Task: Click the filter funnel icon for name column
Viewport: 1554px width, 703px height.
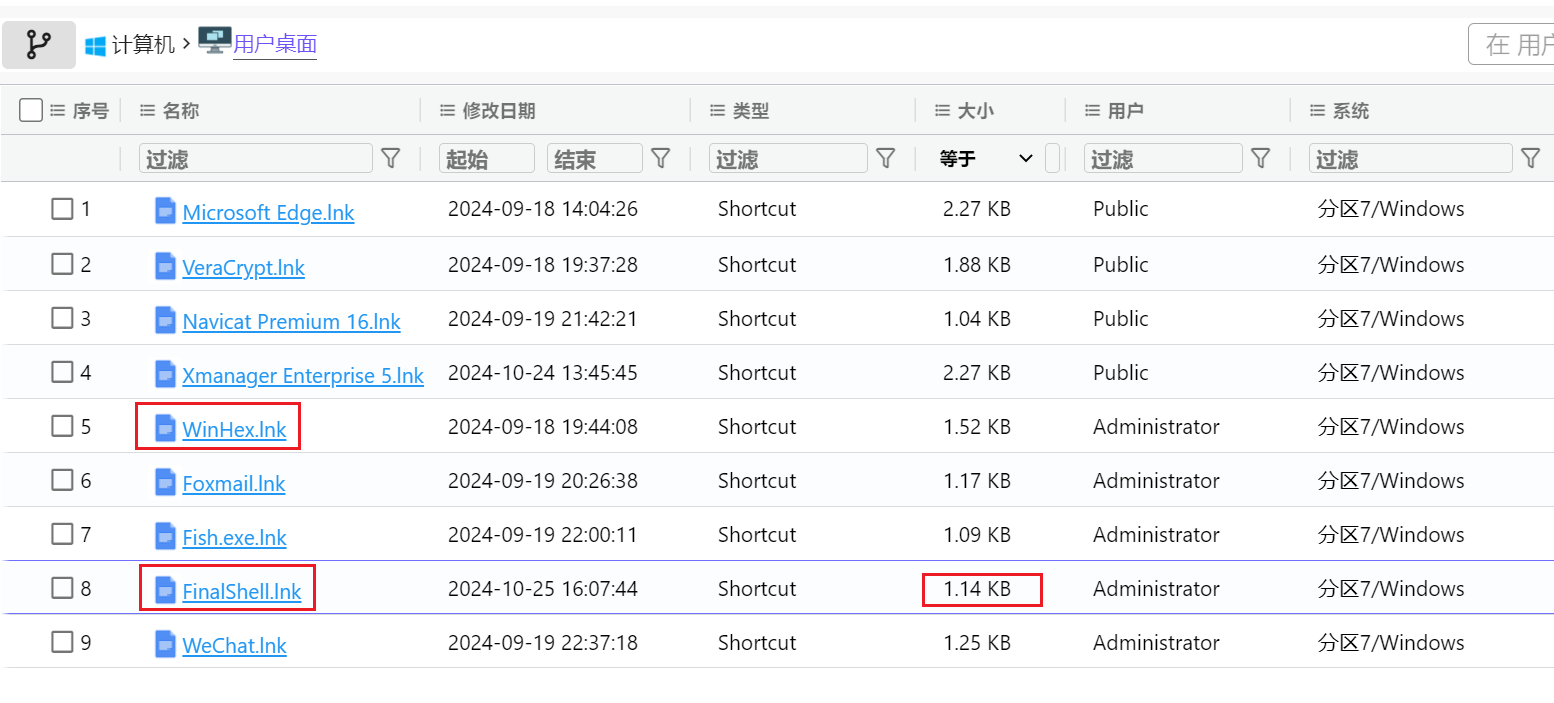Action: coord(391,158)
